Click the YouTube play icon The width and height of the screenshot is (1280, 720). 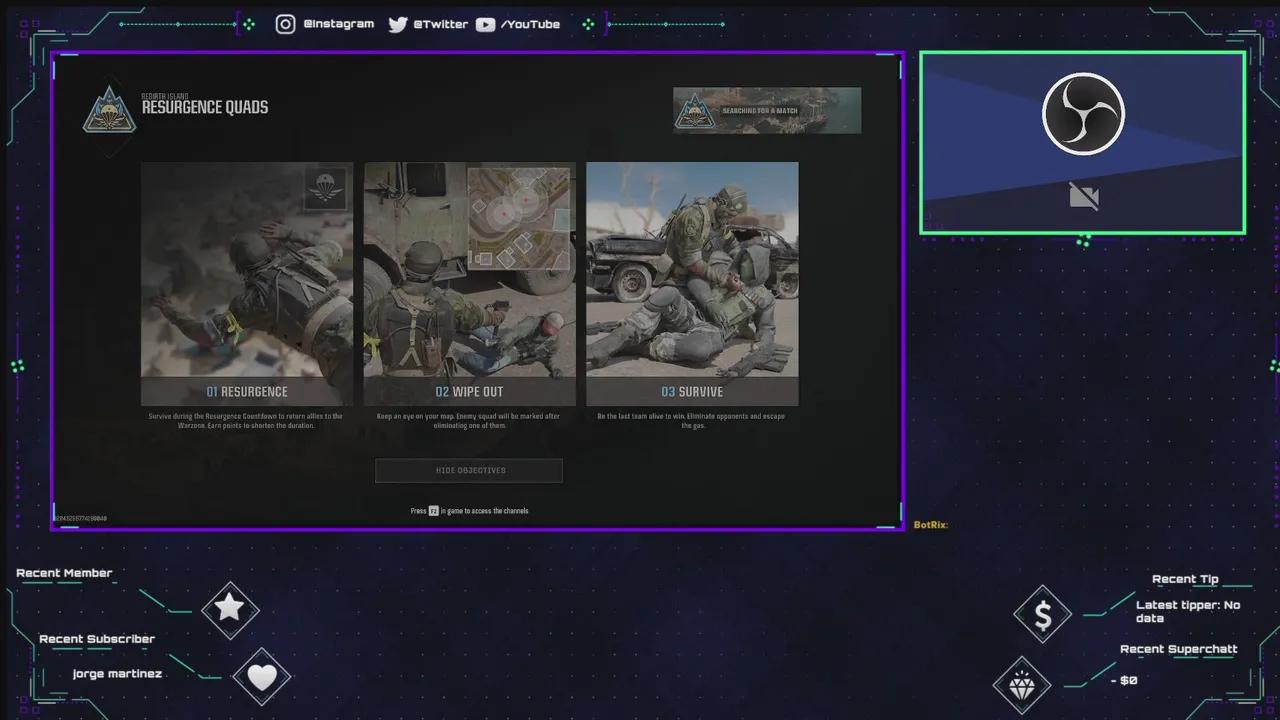click(485, 24)
